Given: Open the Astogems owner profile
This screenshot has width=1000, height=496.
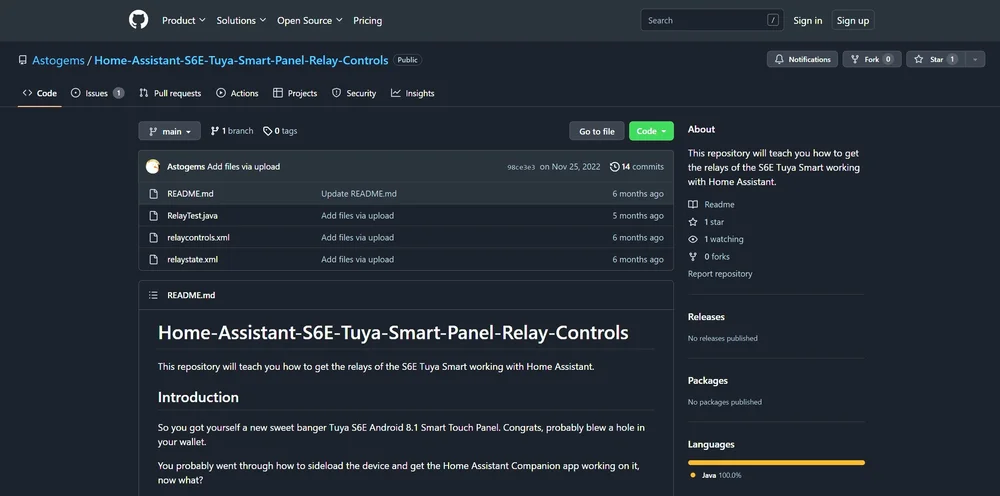Looking at the screenshot, I should point(58,60).
